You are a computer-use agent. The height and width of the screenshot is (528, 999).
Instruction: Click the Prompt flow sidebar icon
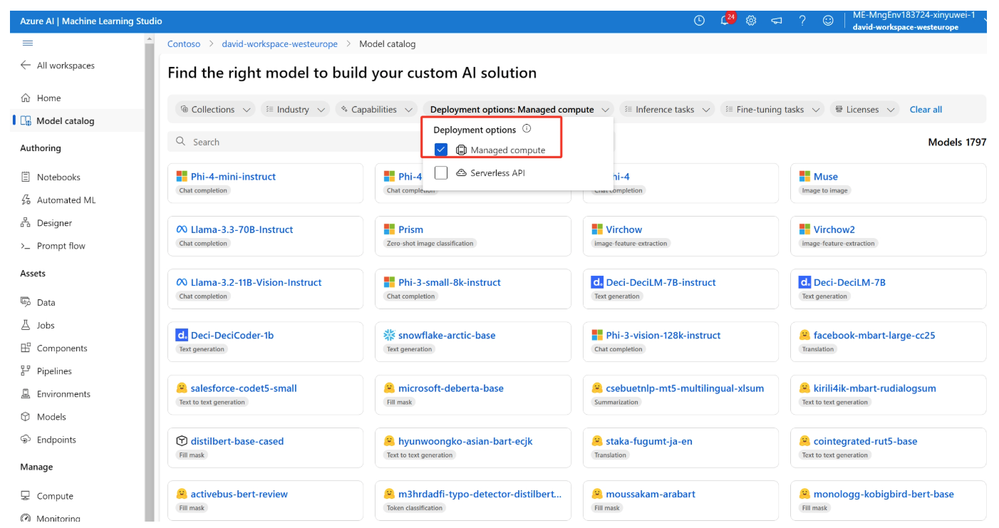click(x=25, y=246)
